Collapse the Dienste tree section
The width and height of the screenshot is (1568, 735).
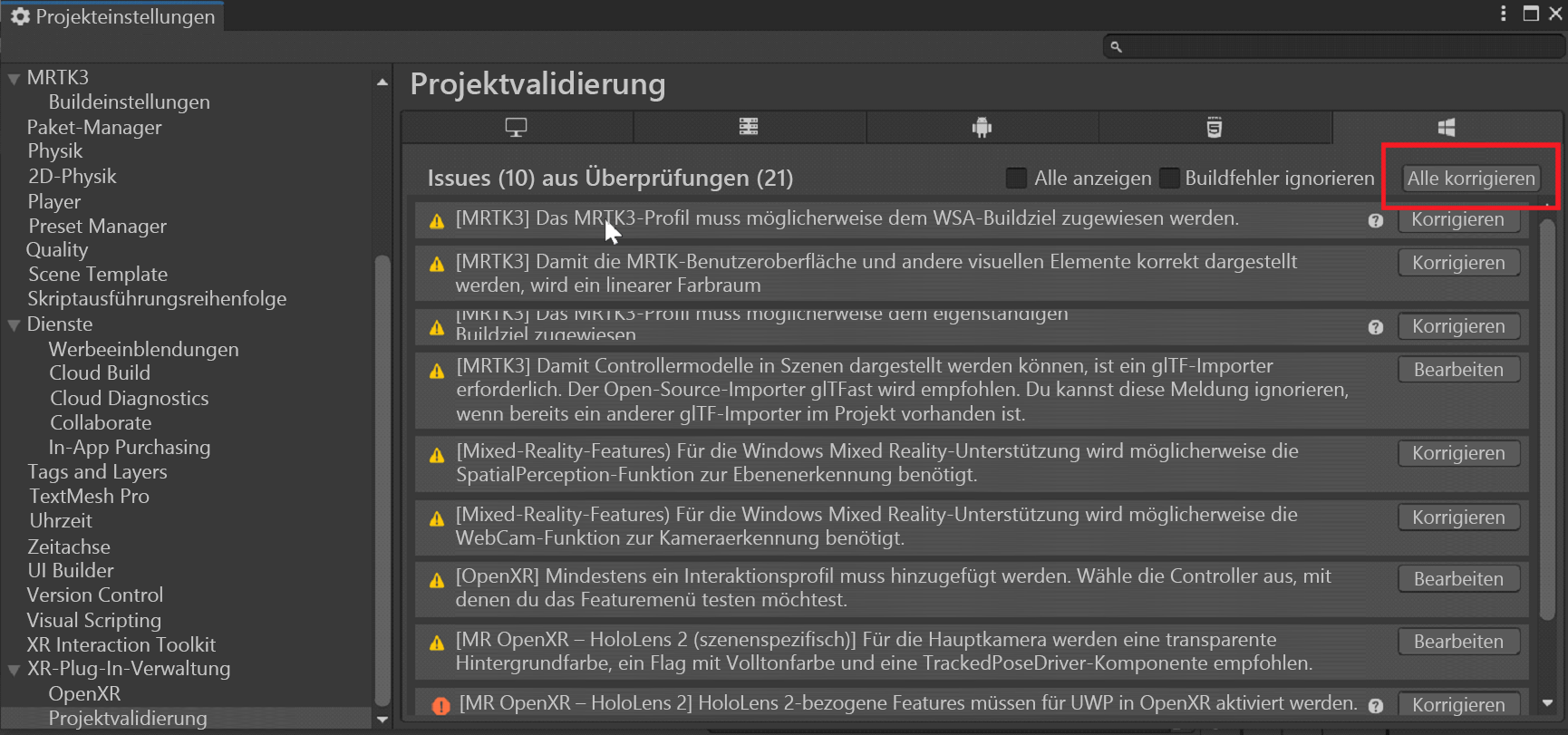[x=14, y=325]
